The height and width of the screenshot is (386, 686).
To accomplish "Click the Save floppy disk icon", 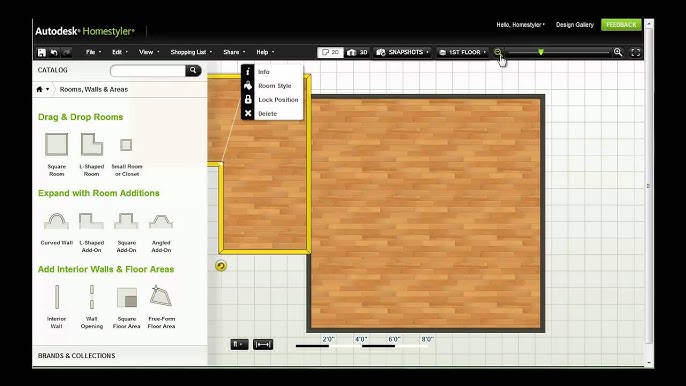I will [42, 53].
